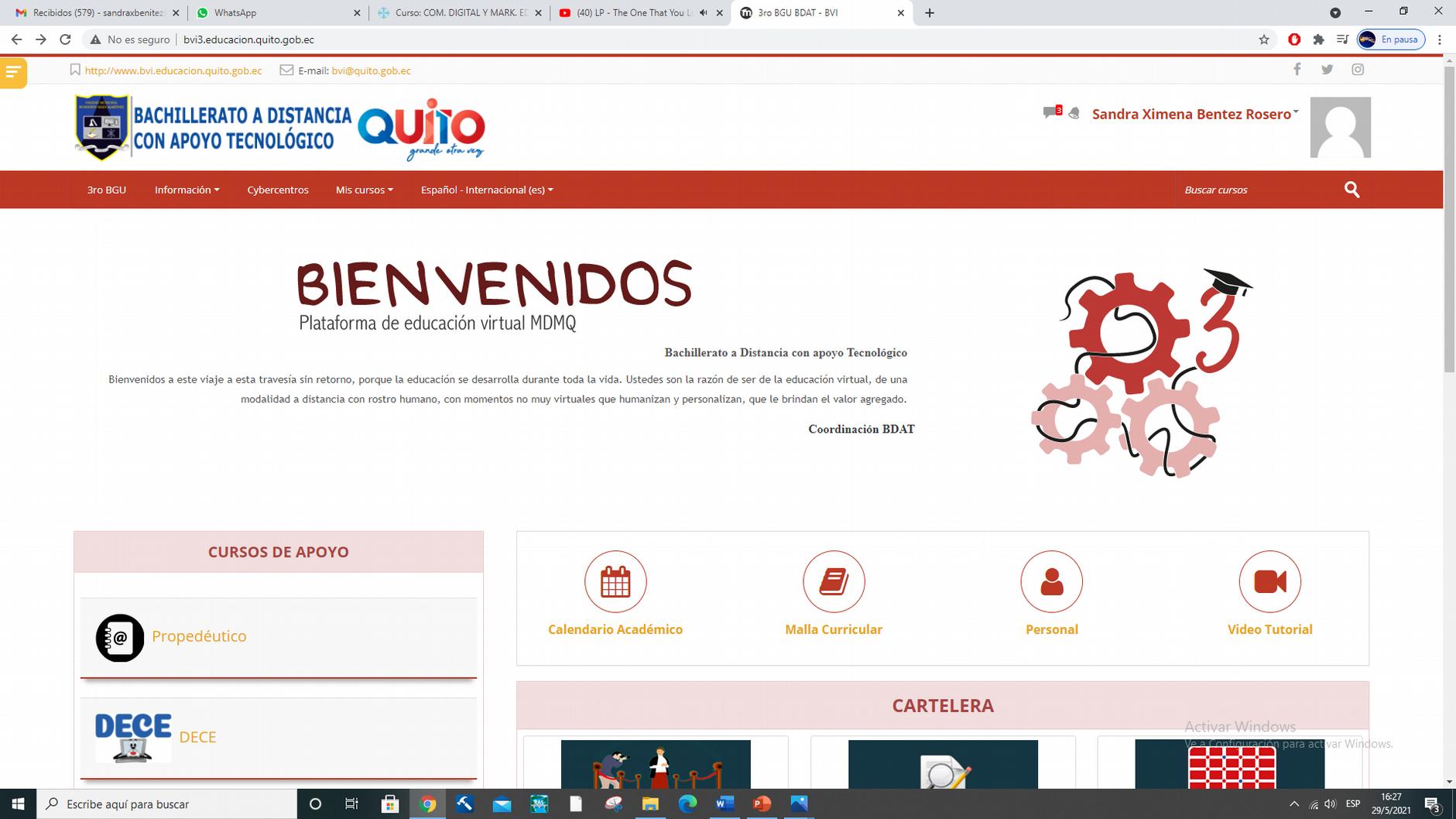The image size is (1456, 819).
Task: Mute the YouTube tab audio icon
Action: click(x=703, y=13)
